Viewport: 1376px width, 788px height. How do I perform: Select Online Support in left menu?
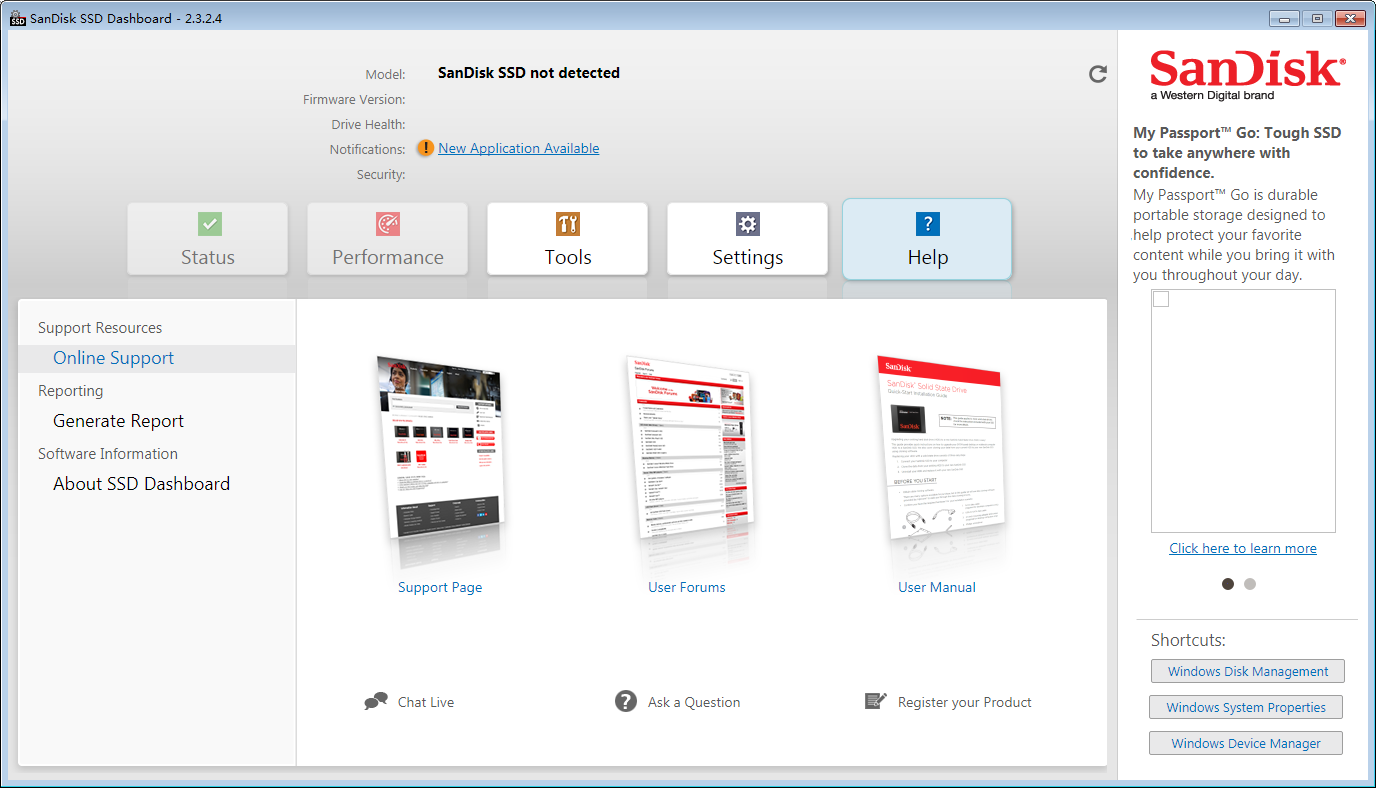coord(157,358)
